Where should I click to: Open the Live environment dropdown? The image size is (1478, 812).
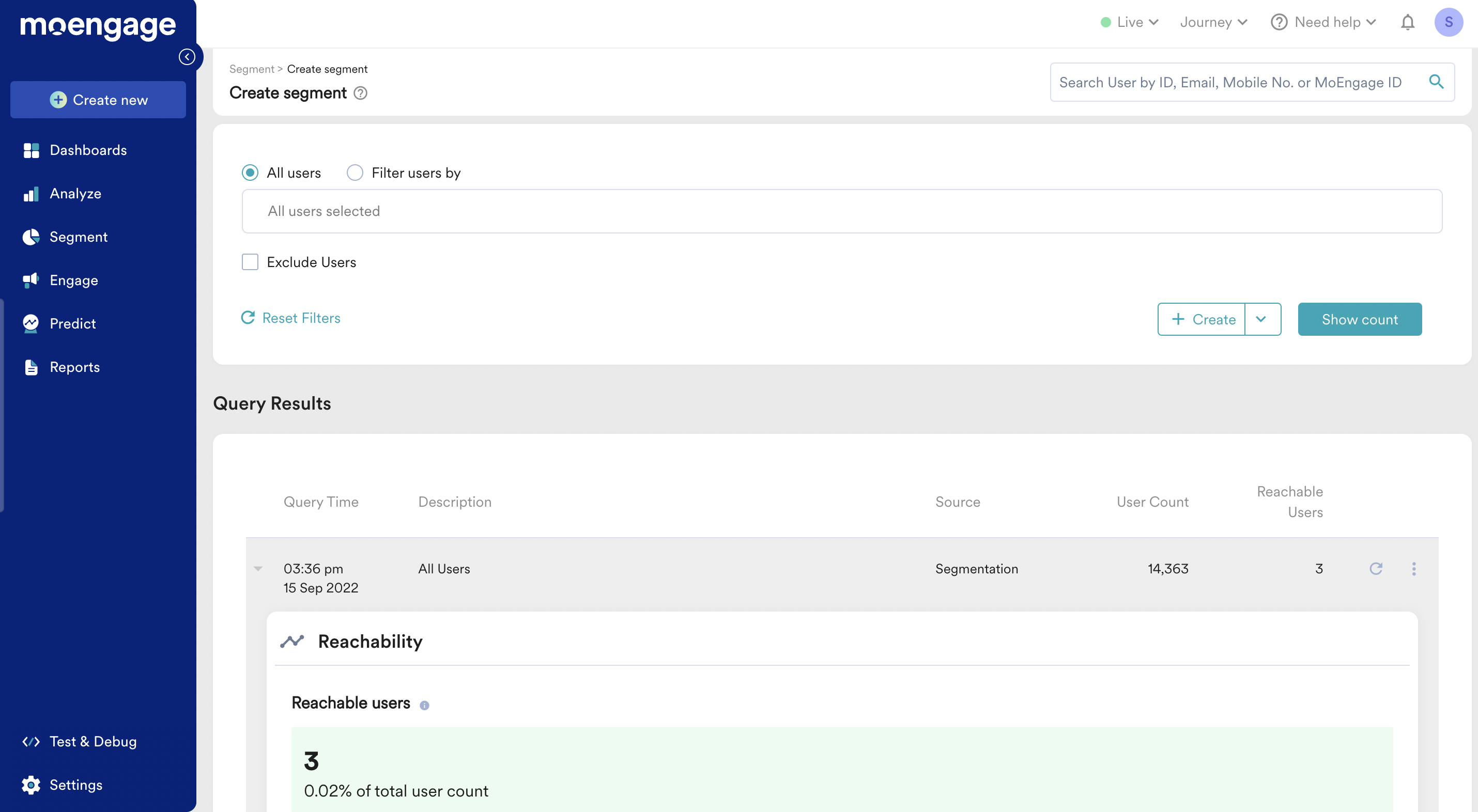tap(1130, 22)
